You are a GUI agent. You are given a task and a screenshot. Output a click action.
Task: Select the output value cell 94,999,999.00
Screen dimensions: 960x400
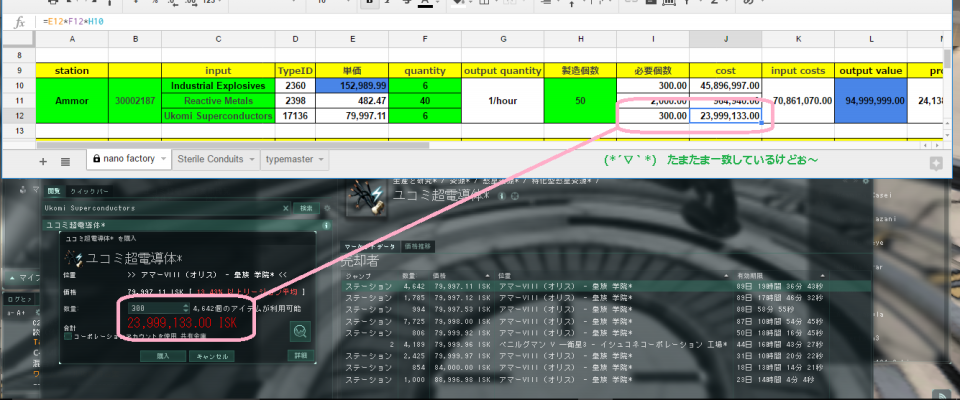[x=871, y=100]
